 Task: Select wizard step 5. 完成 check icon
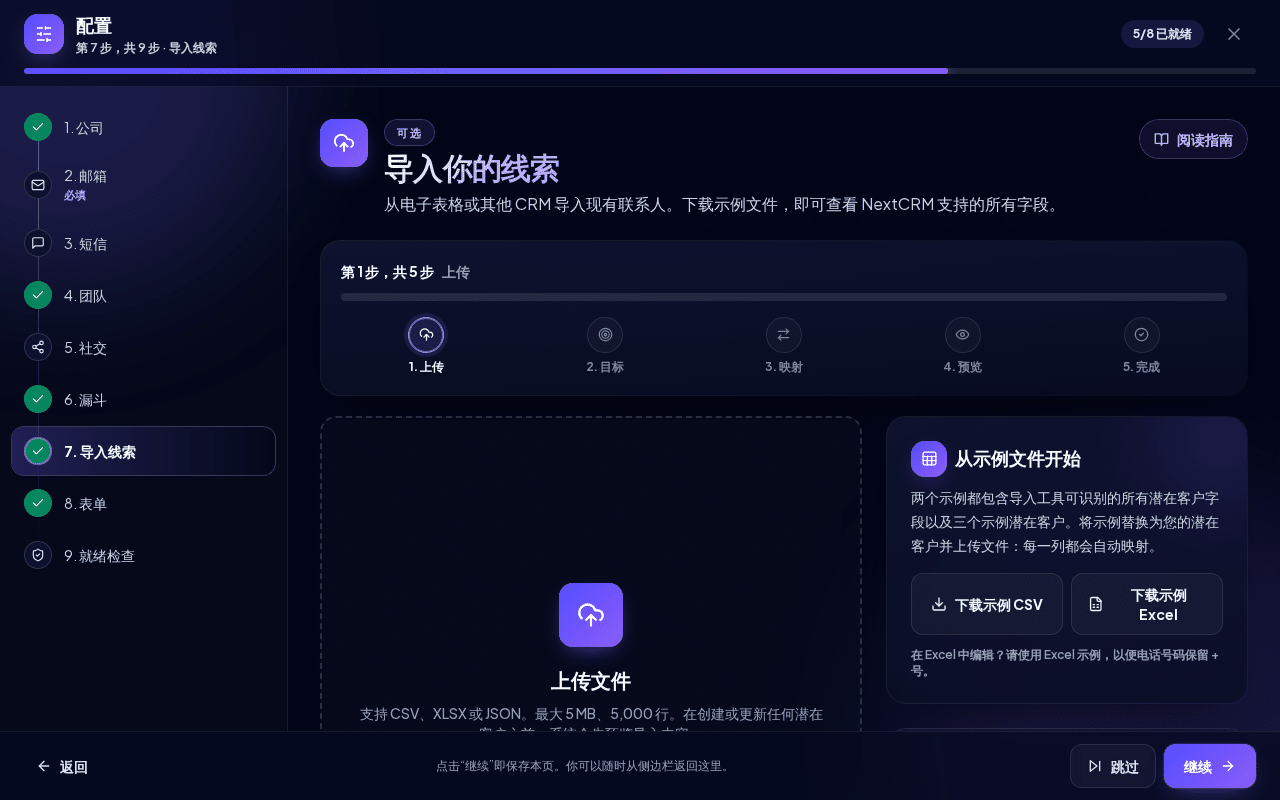(1142, 335)
